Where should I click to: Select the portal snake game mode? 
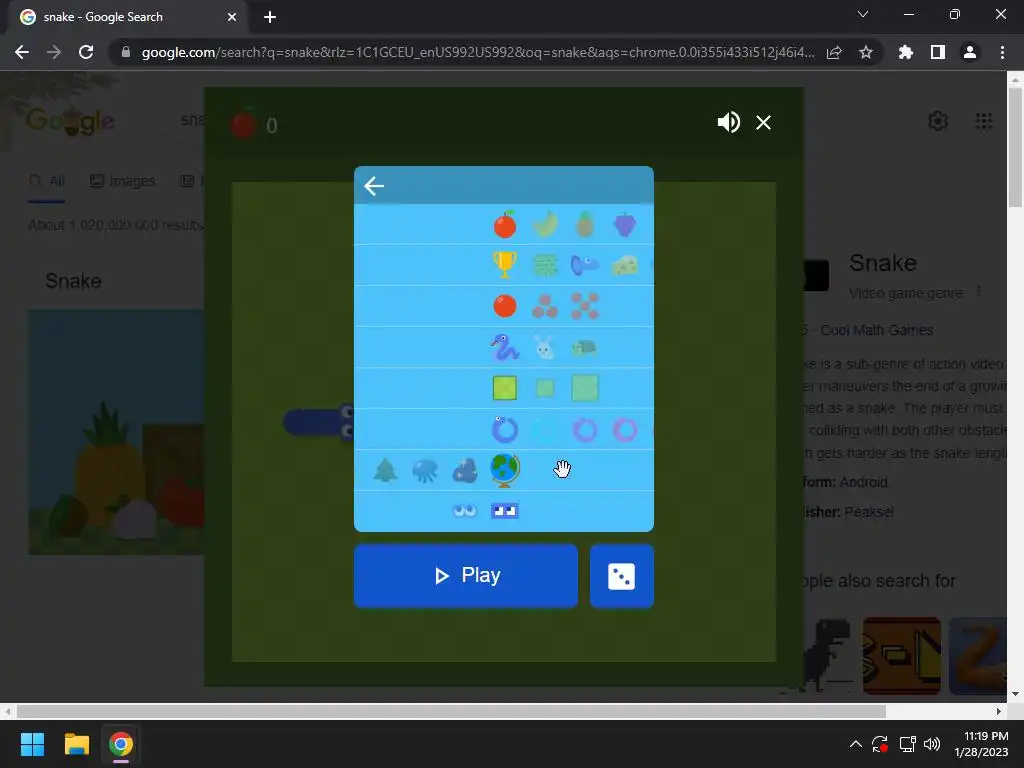(x=585, y=265)
